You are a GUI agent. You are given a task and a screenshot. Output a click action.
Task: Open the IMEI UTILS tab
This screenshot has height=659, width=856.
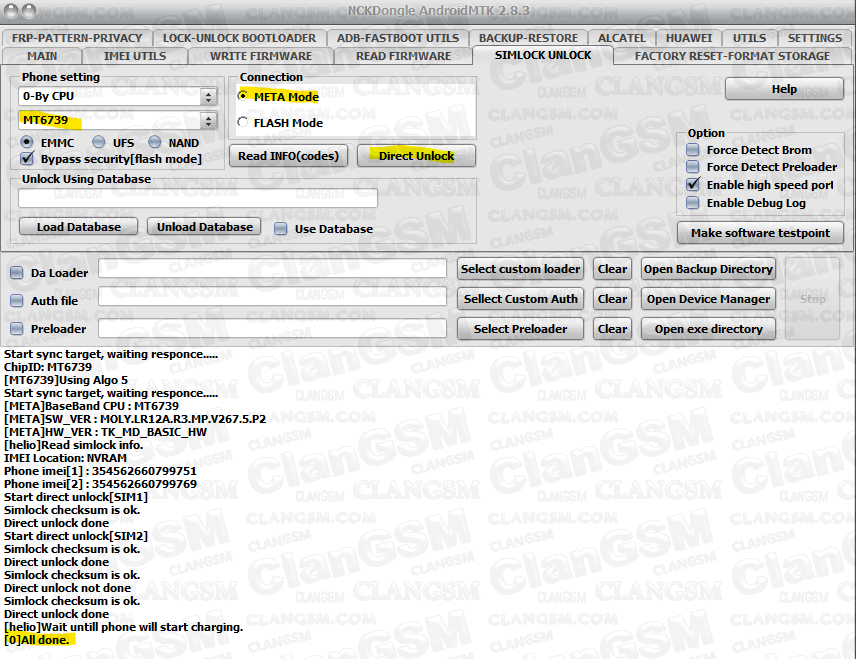(x=135, y=56)
